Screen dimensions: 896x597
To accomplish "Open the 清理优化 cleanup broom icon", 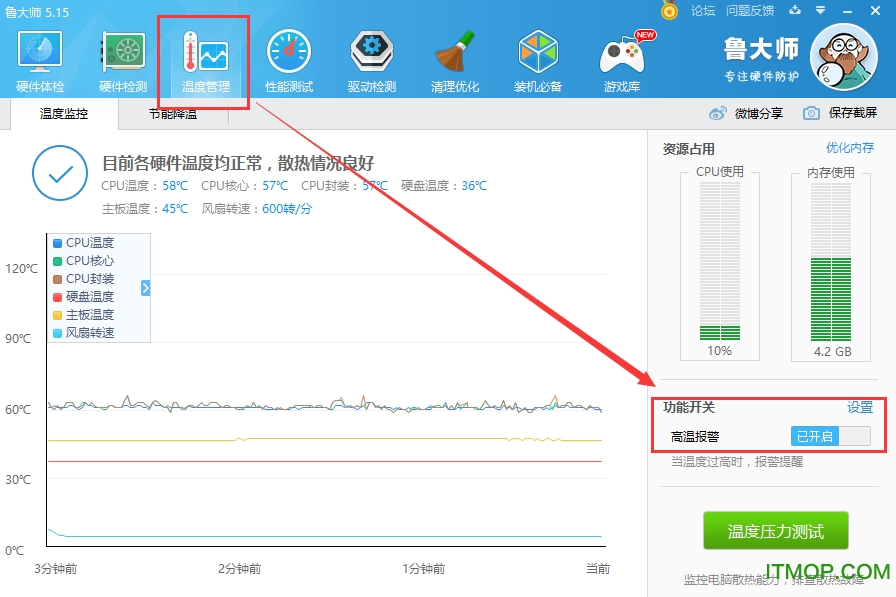I will click(455, 61).
